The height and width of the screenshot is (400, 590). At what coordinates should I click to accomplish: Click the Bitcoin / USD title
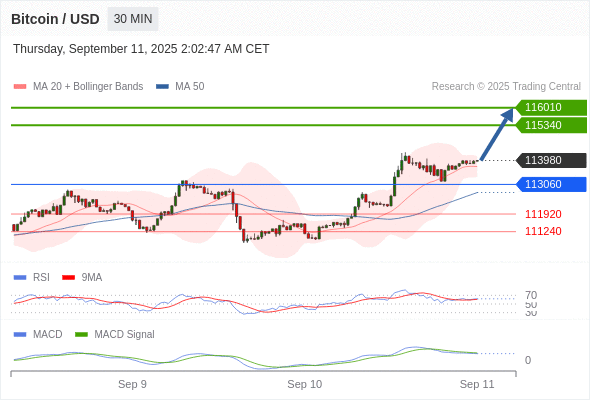[55, 19]
